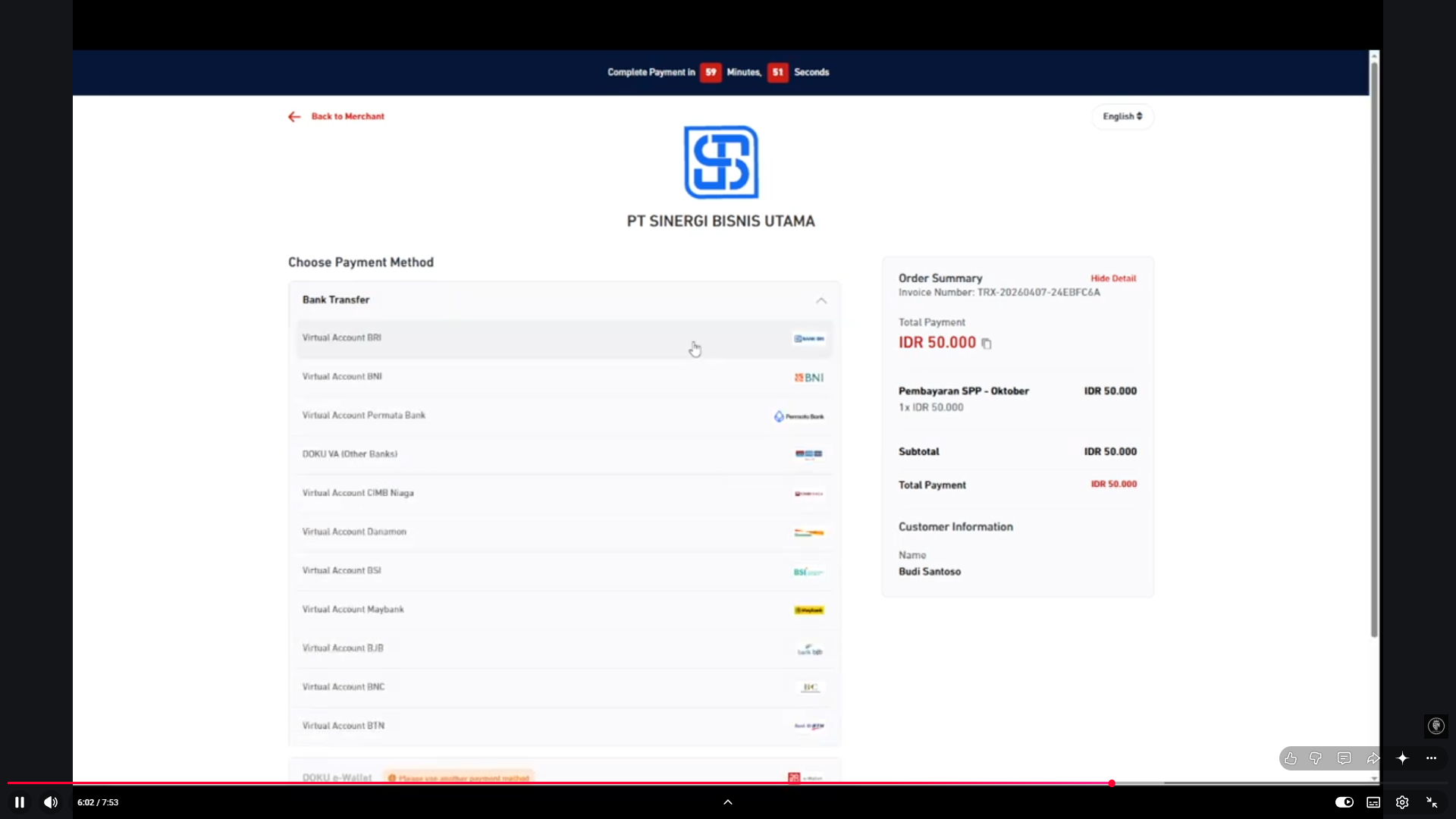Share the video via arrow icon
Image resolution: width=1456 pixels, height=819 pixels.
1373,758
